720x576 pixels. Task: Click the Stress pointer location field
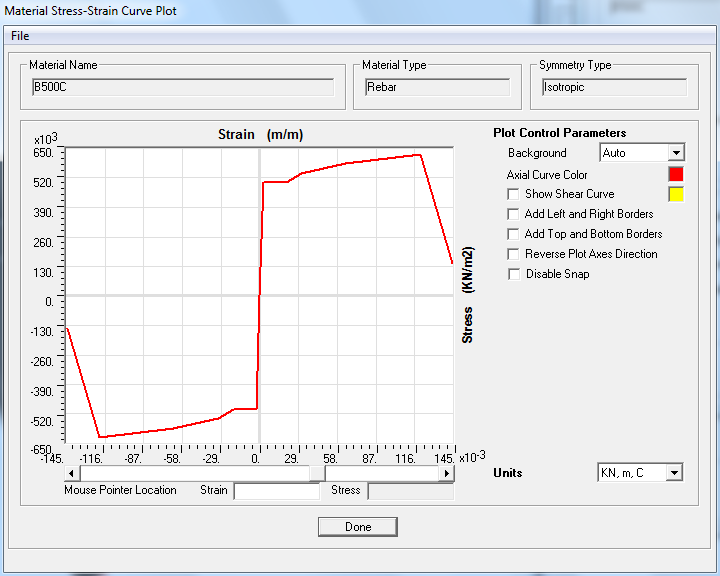pos(411,491)
